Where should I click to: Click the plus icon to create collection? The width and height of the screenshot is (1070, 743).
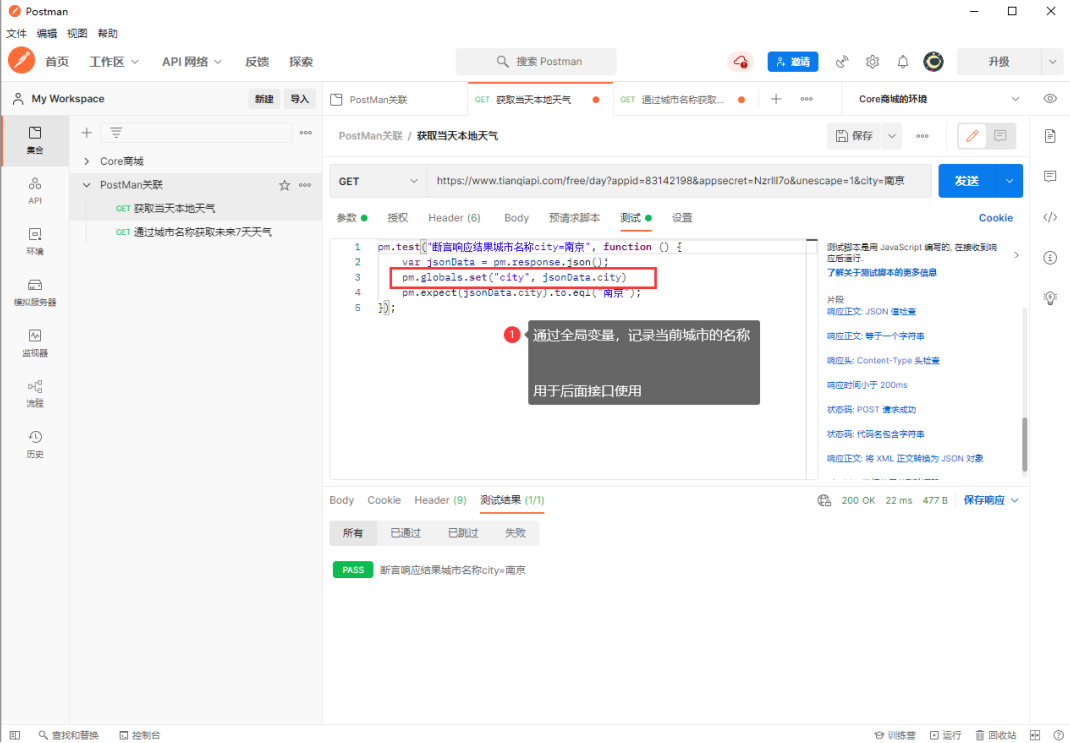(x=87, y=132)
